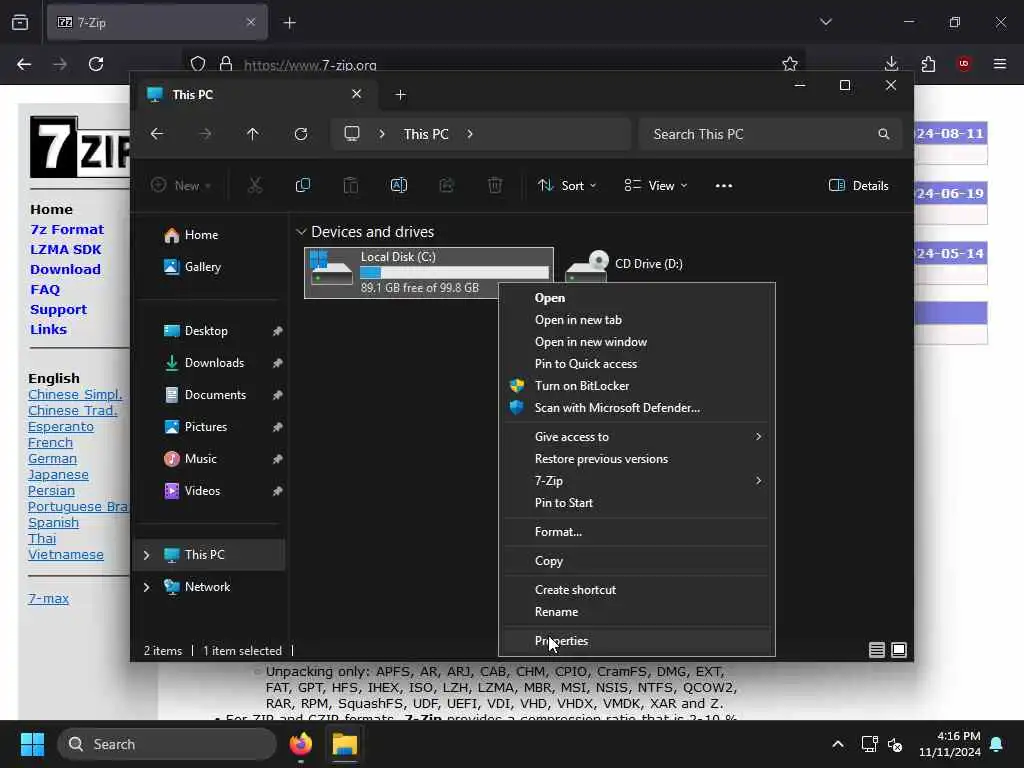
Task: Open Firefox list all tabs dropdown
Action: click(825, 22)
